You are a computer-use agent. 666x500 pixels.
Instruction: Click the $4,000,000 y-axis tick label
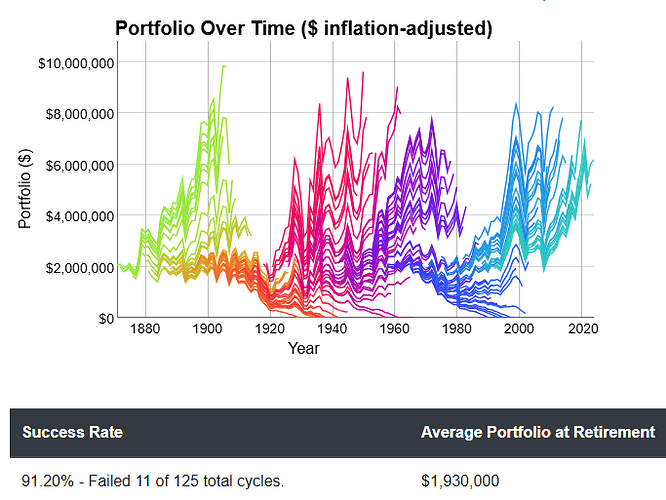pos(80,216)
